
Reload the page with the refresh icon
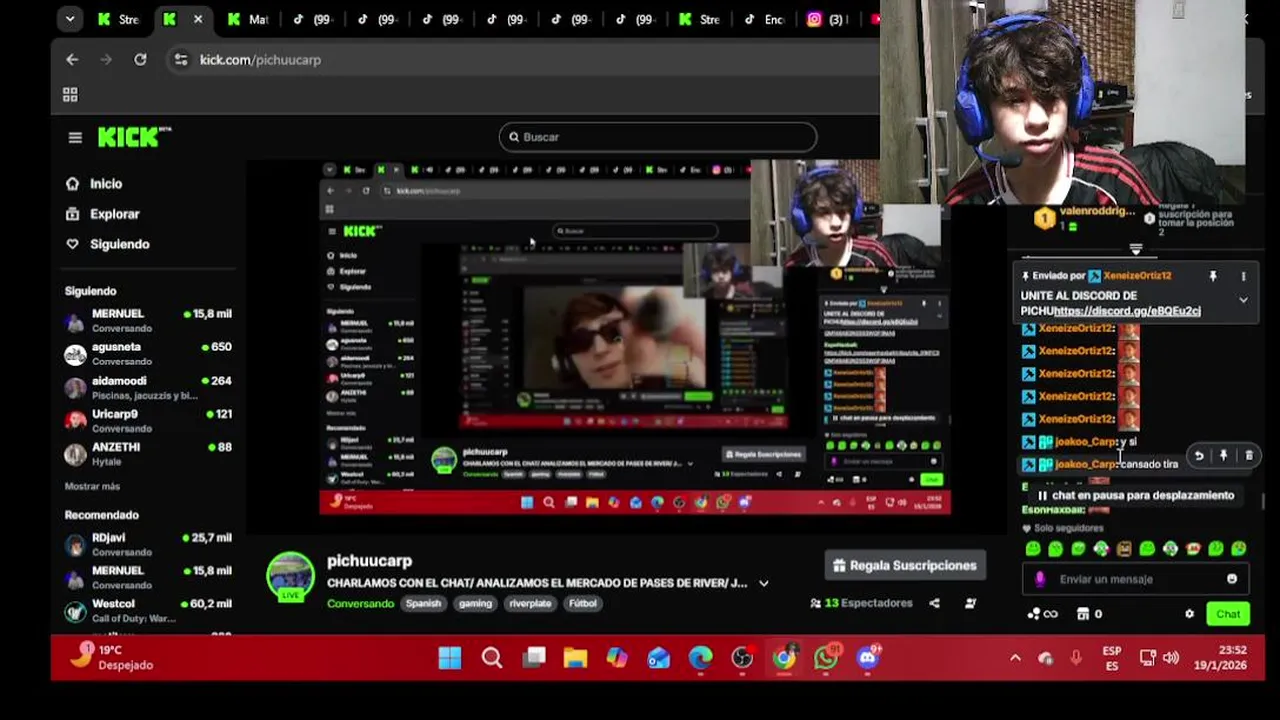140,60
